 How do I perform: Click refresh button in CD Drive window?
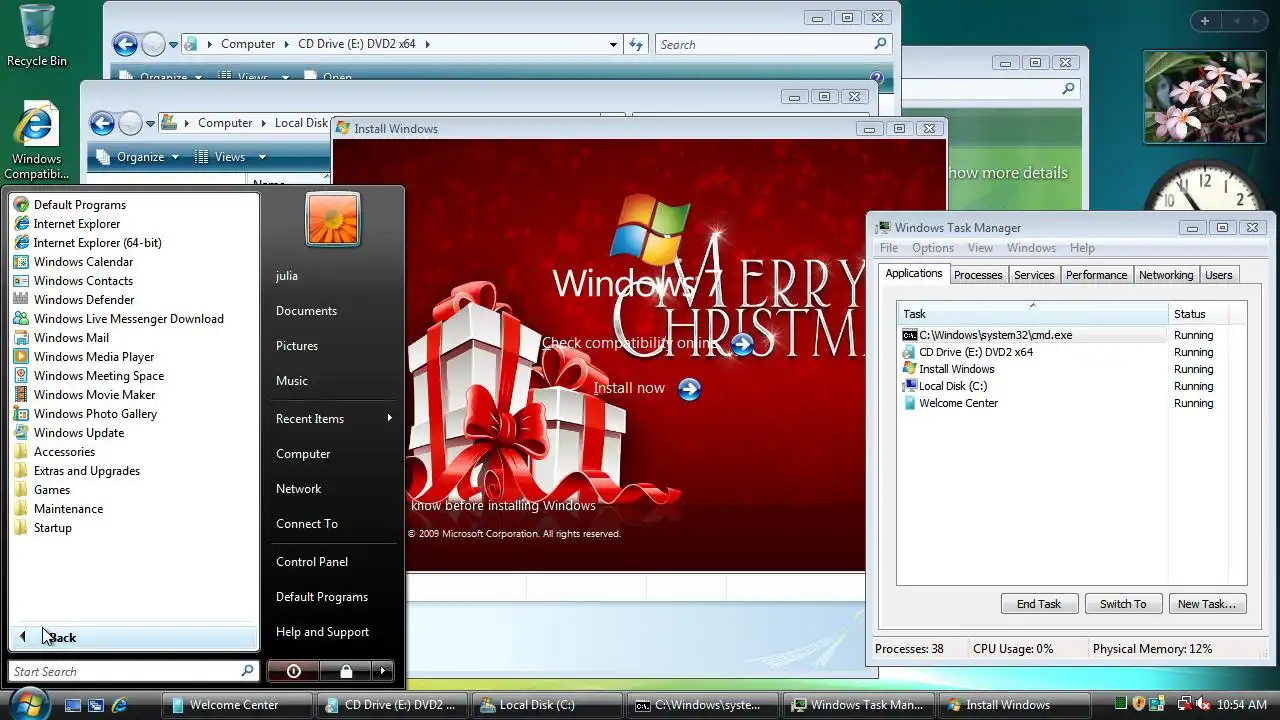(636, 45)
